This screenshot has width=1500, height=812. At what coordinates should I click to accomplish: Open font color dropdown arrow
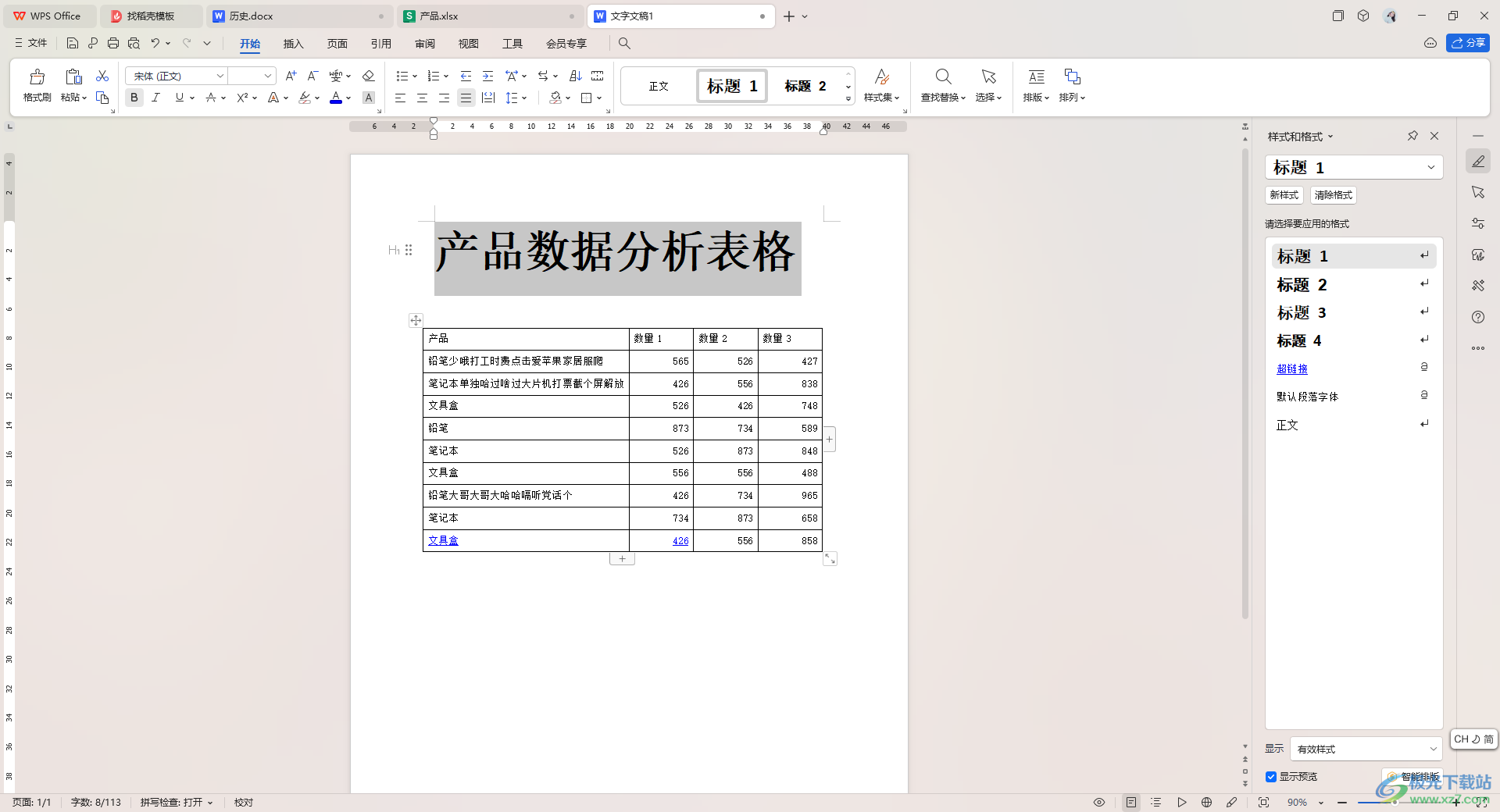[348, 98]
